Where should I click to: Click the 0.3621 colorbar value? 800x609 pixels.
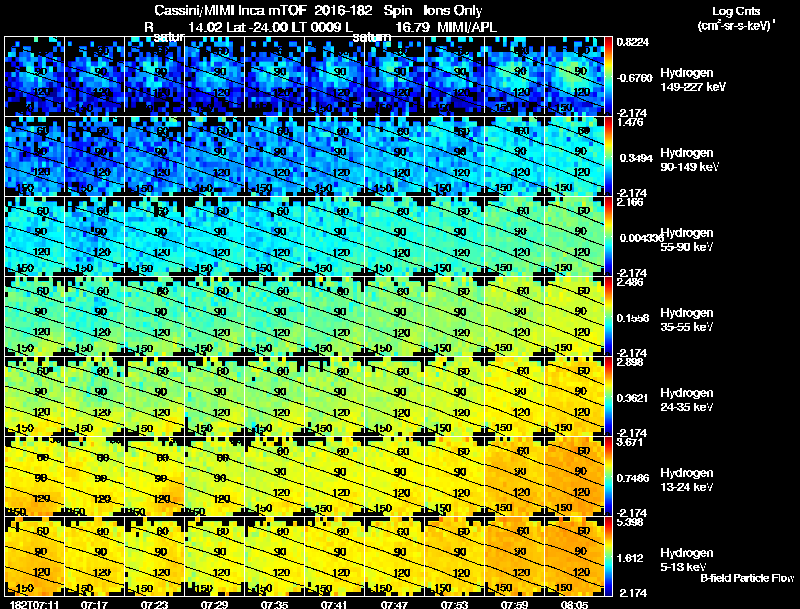[634, 398]
